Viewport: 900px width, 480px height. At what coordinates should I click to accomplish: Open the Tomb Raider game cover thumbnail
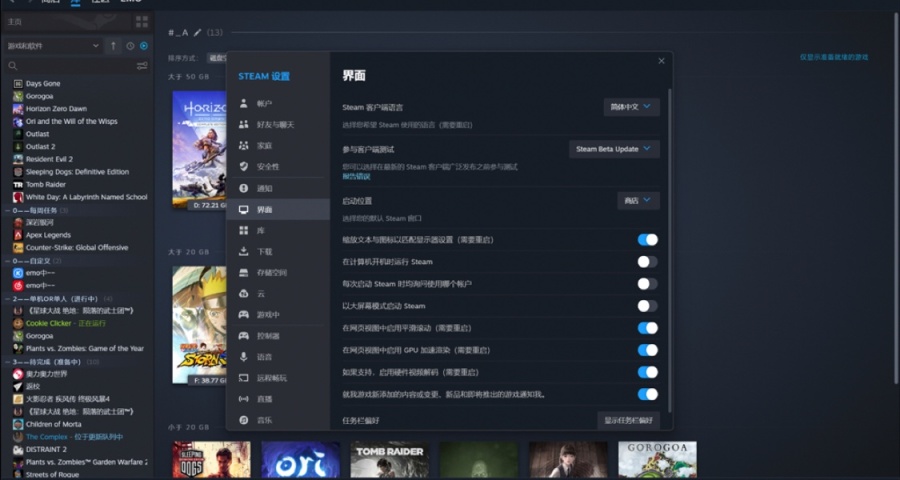click(390, 459)
